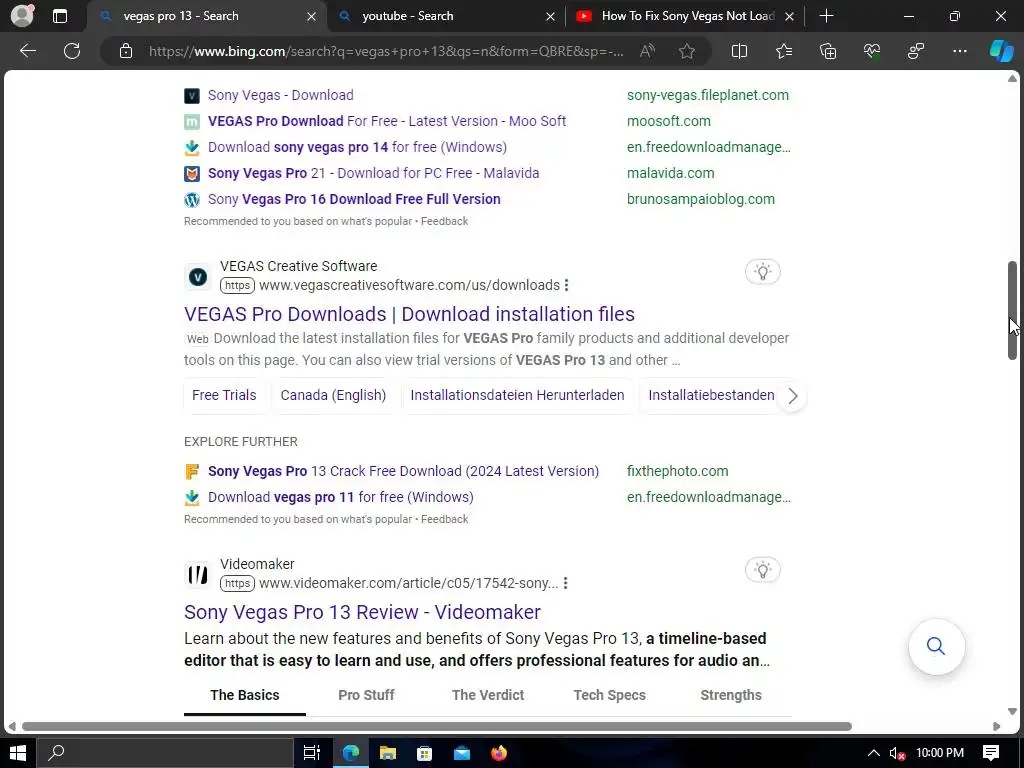Open Task View in taskbar
The width and height of the screenshot is (1024, 768).
312,753
